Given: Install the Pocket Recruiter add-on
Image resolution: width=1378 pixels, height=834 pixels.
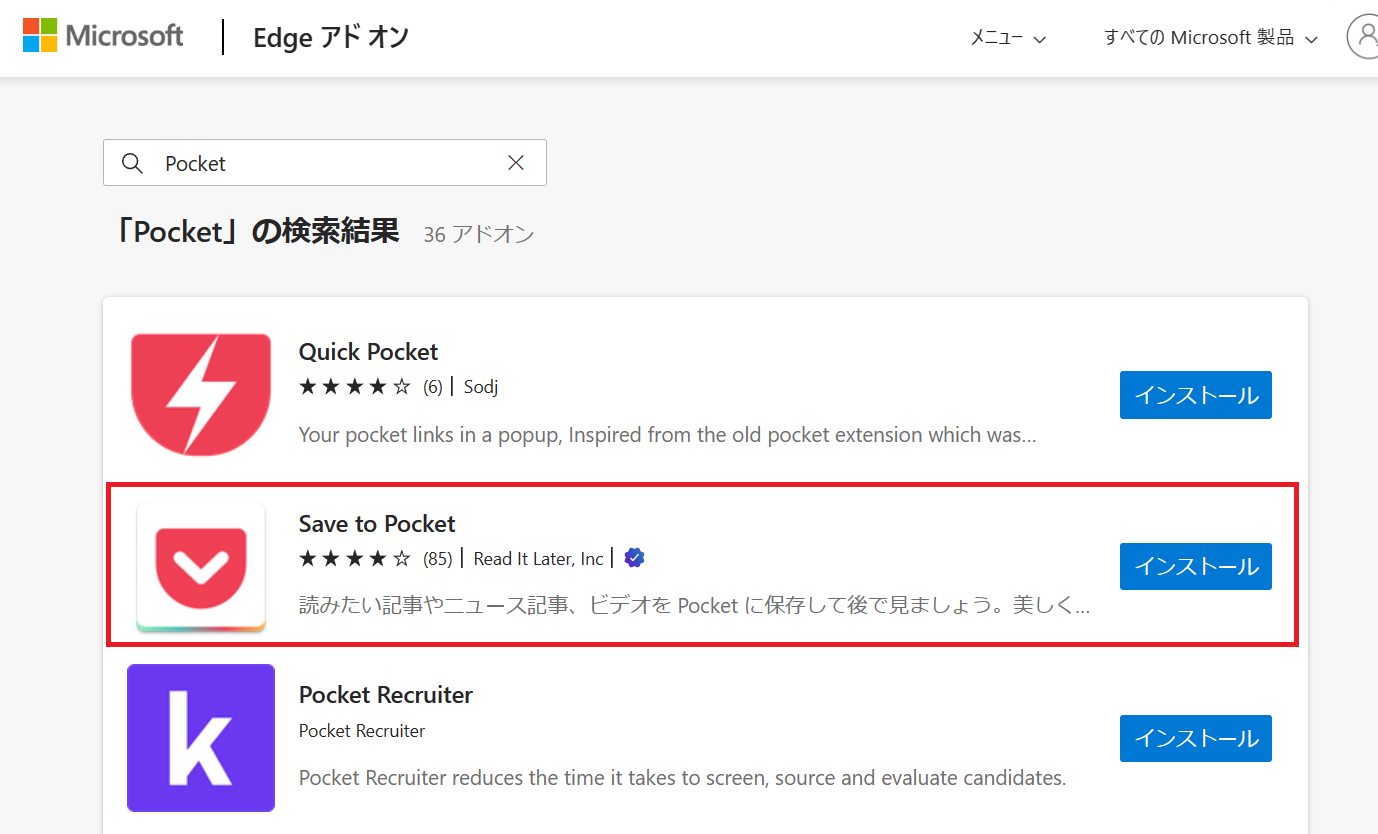Looking at the screenshot, I should click(1195, 738).
